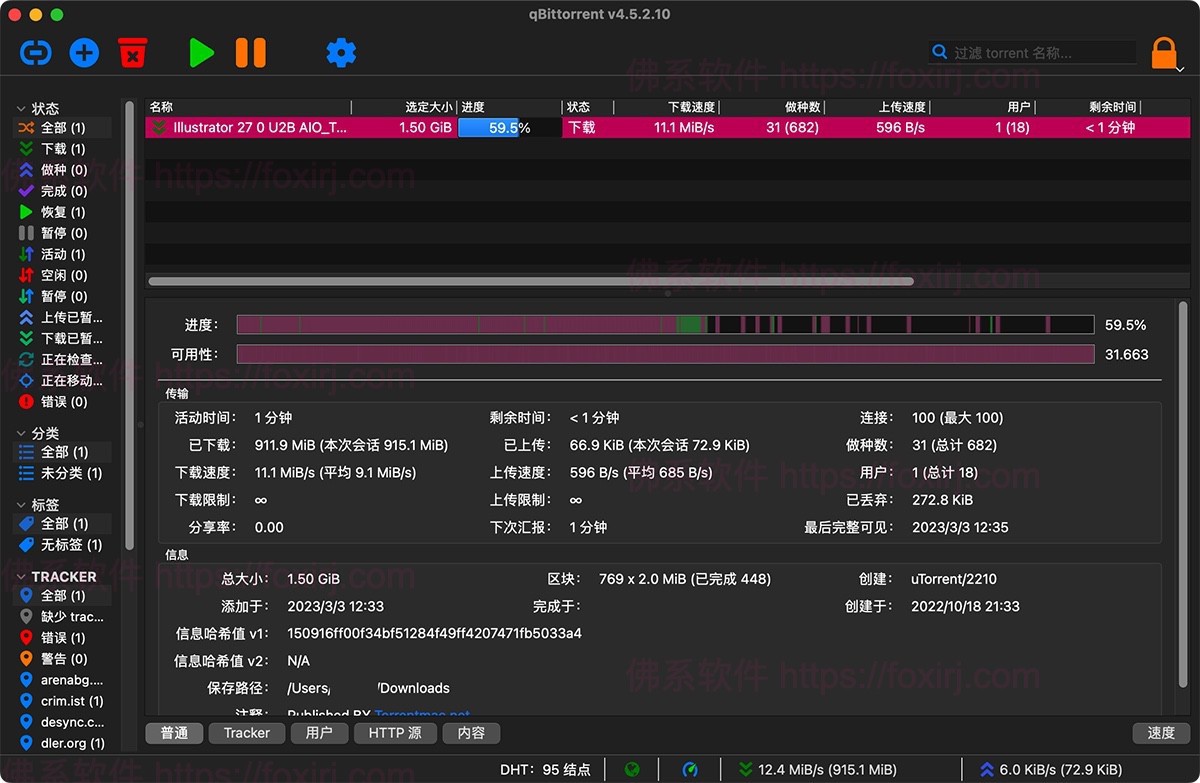Resume the torrent with the green play icon
Screen dimensions: 1200x783
coord(200,53)
